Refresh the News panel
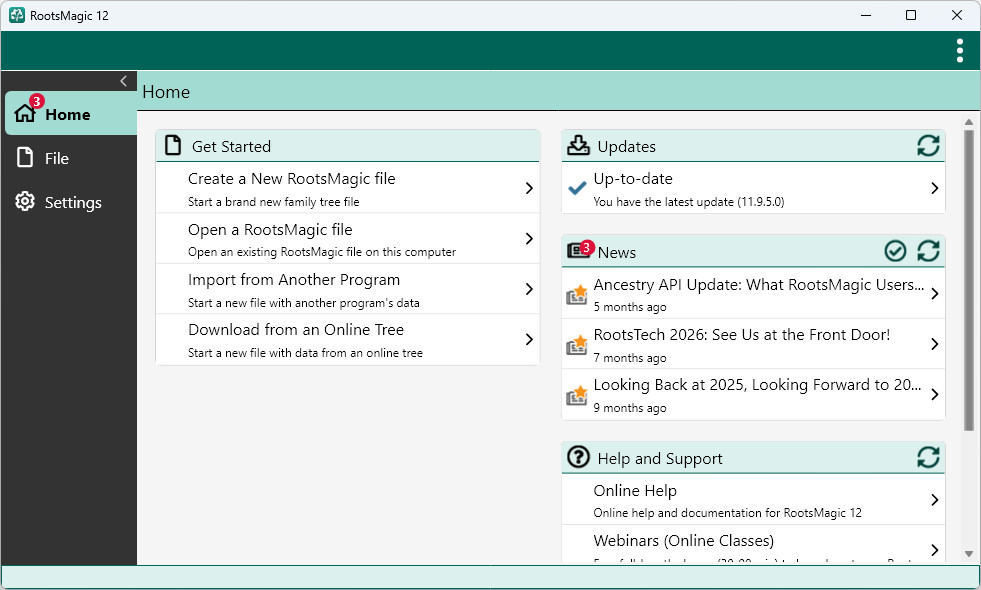The width and height of the screenshot is (981, 590). coord(928,251)
